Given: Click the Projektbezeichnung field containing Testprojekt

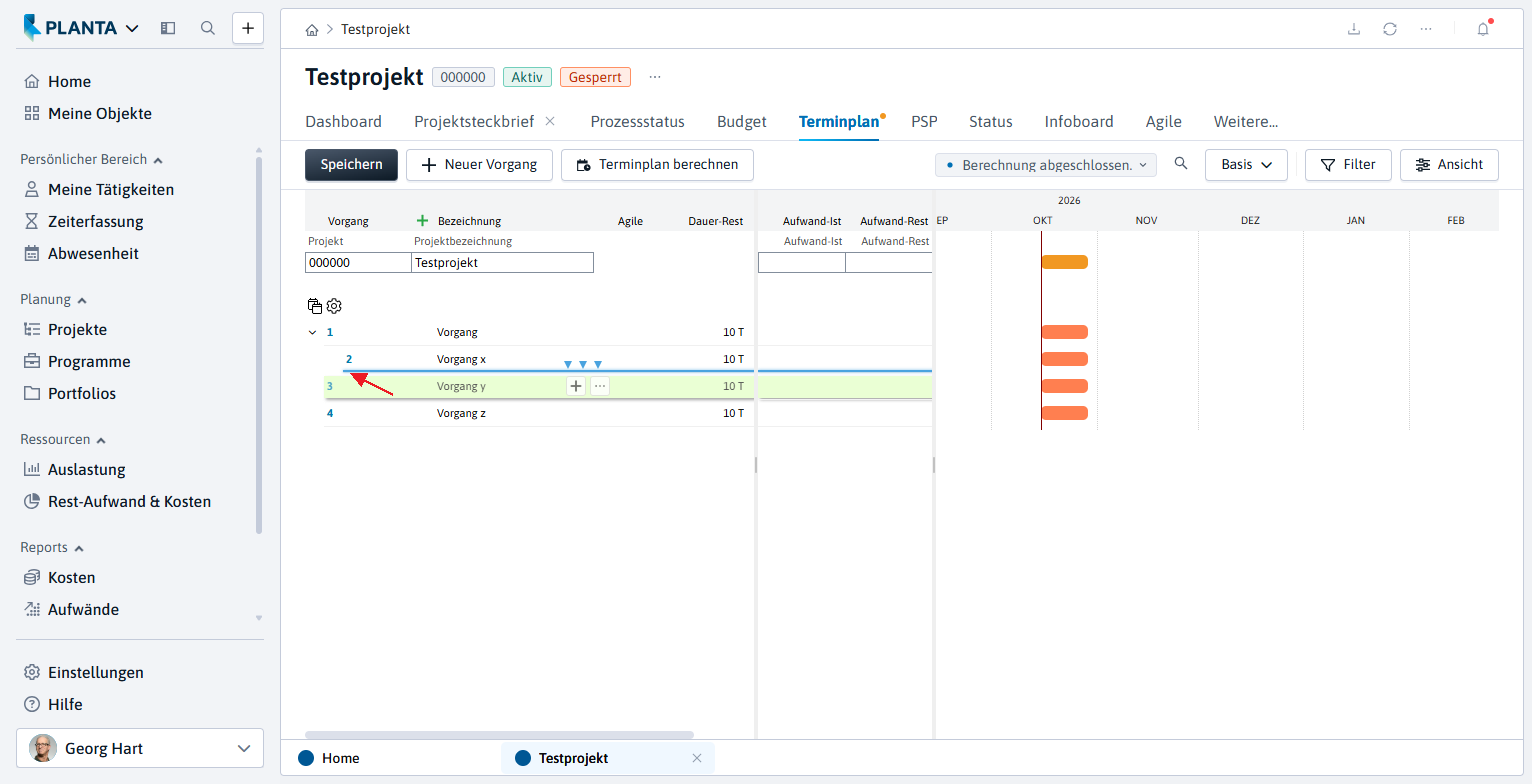Looking at the screenshot, I should (502, 263).
